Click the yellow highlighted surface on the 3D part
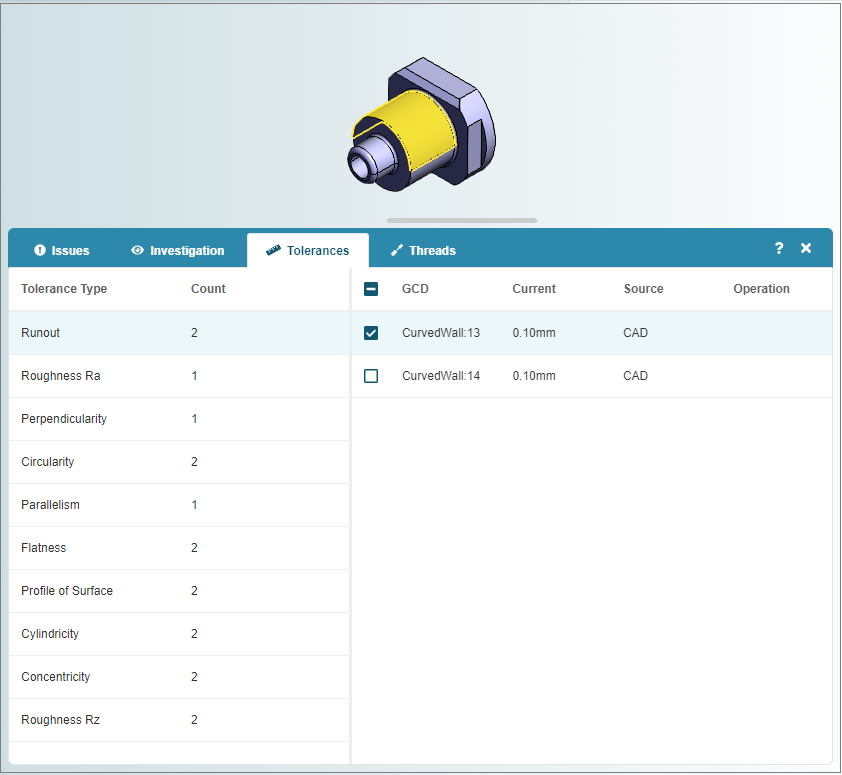 (x=422, y=129)
